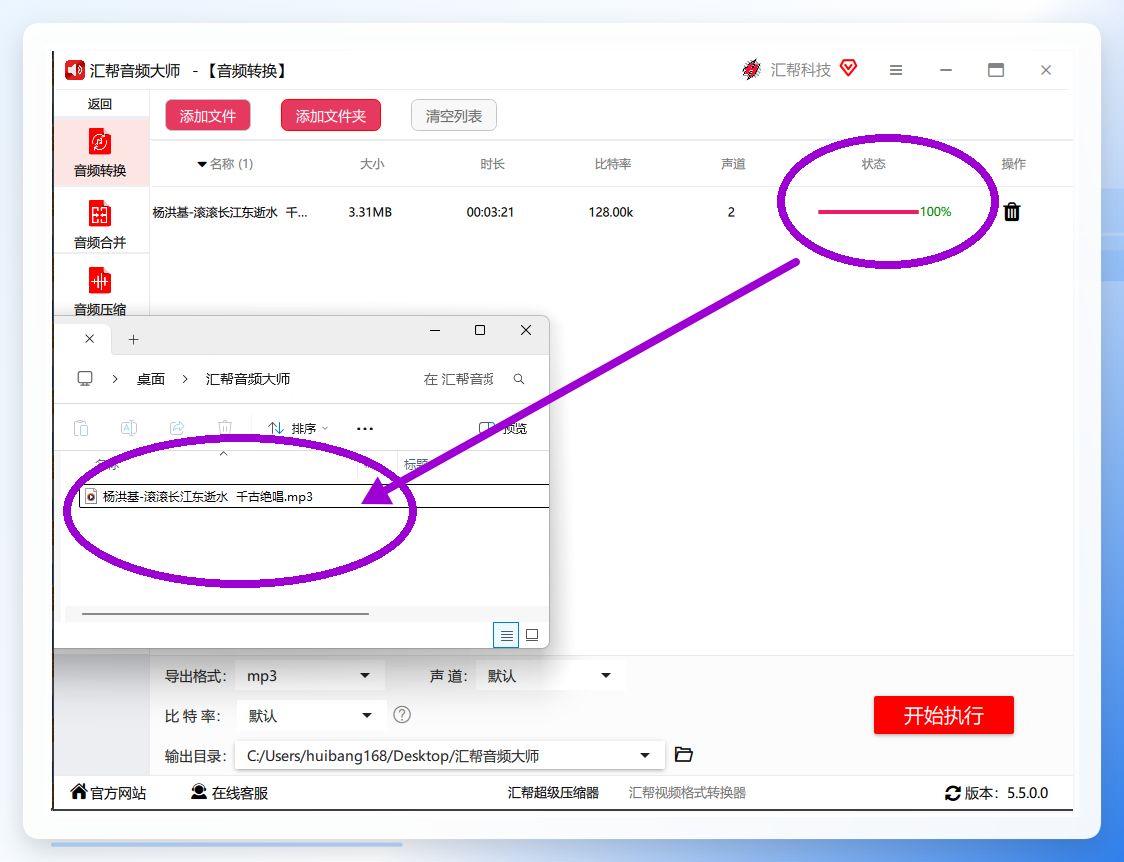Viewport: 1124px width, 862px height.
Task: Navigate to 桌面 breadcrumb in Explorer
Action: 151,379
